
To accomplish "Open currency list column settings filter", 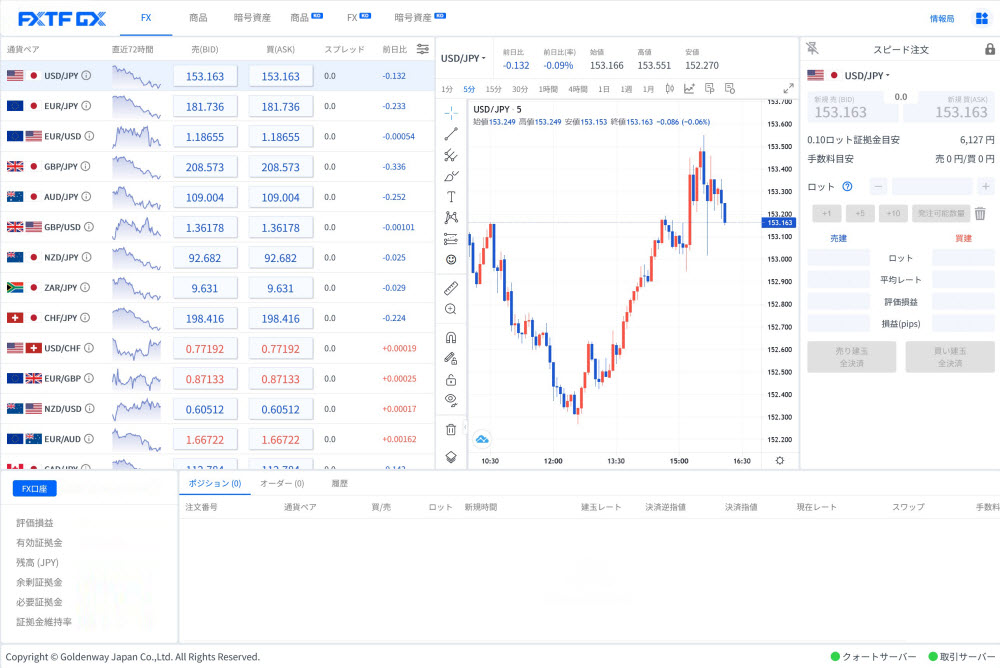I will (423, 49).
